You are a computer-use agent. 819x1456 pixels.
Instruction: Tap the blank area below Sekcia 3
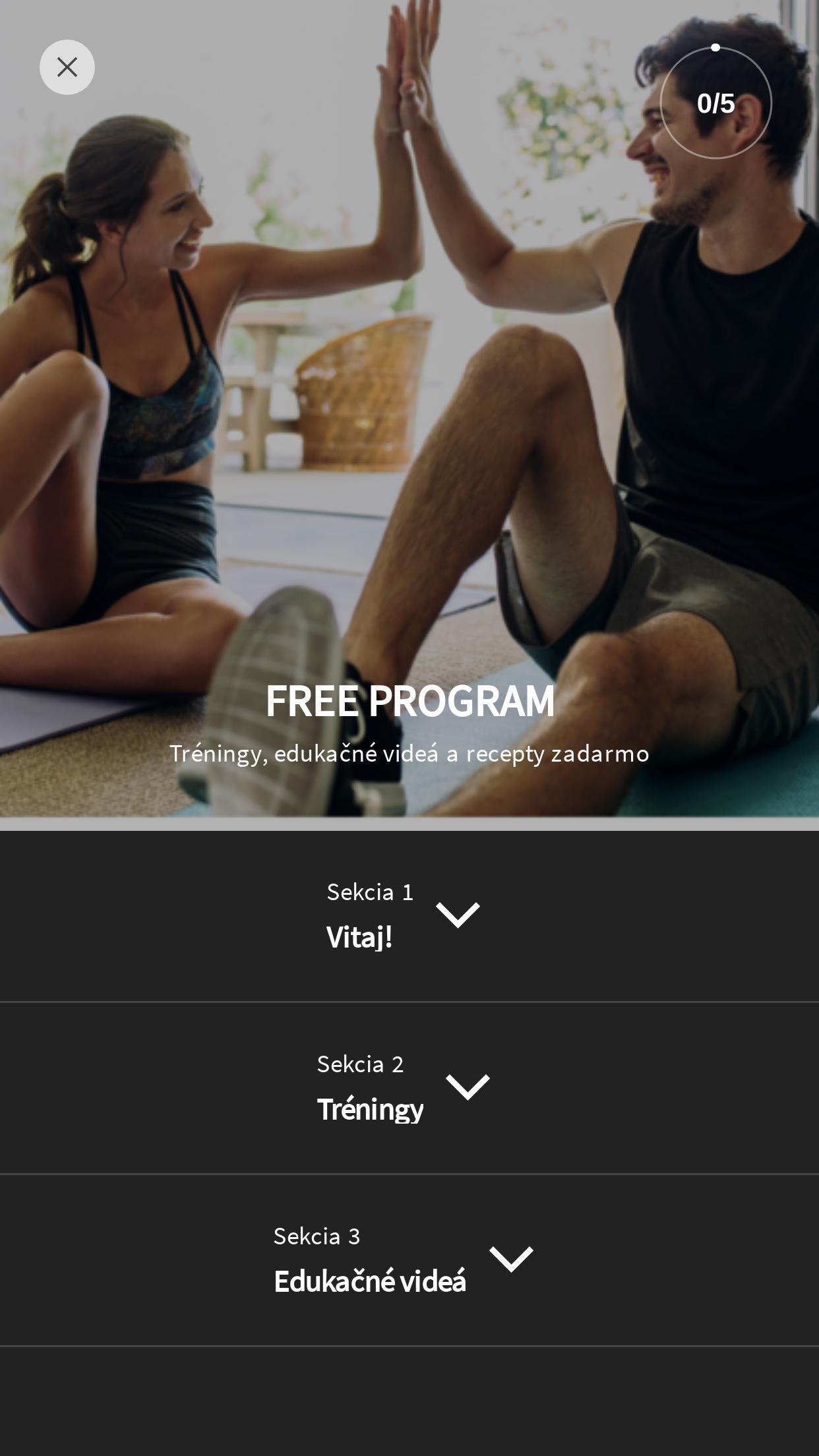409,1401
